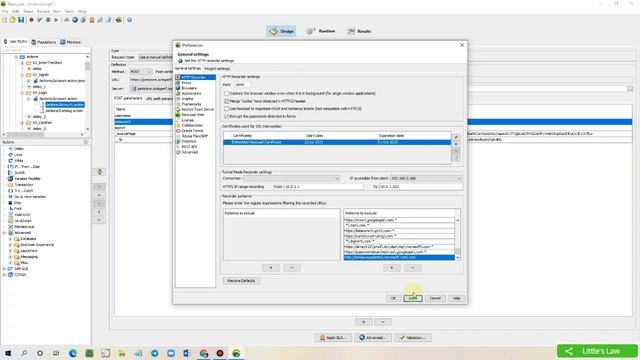Click the Telegram taskbar icon

155,353
